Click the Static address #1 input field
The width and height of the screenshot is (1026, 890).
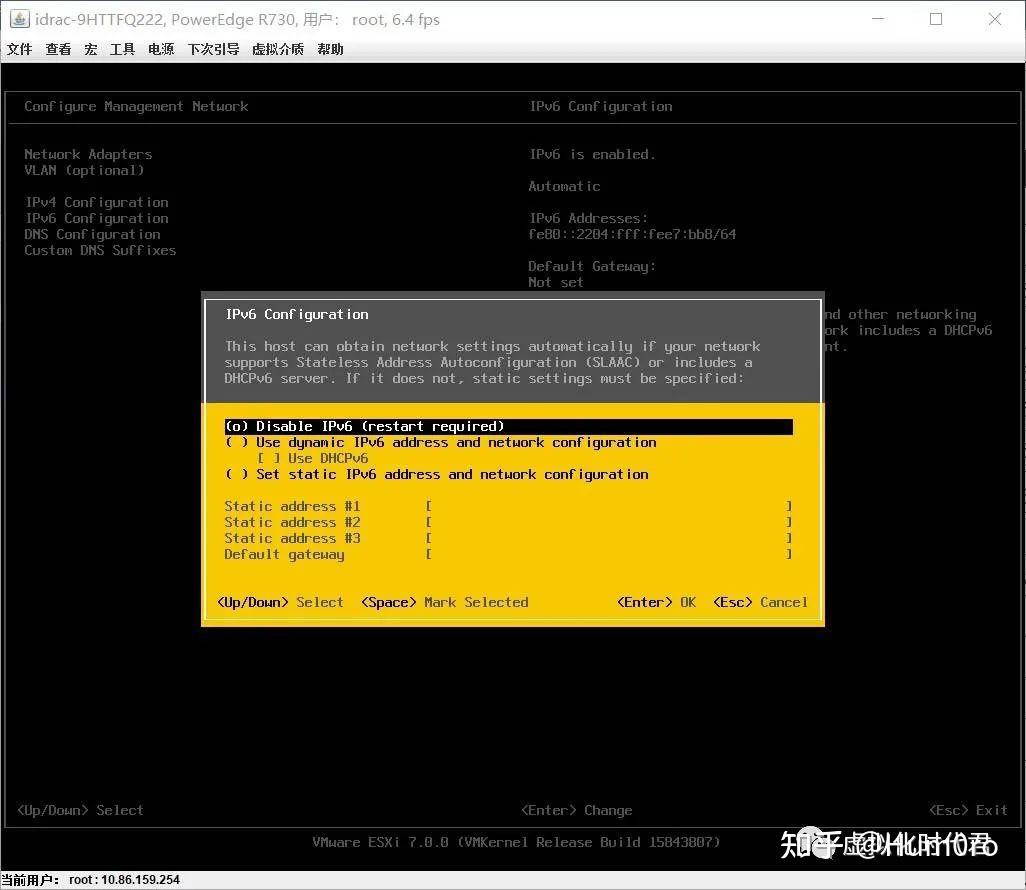tap(600, 506)
